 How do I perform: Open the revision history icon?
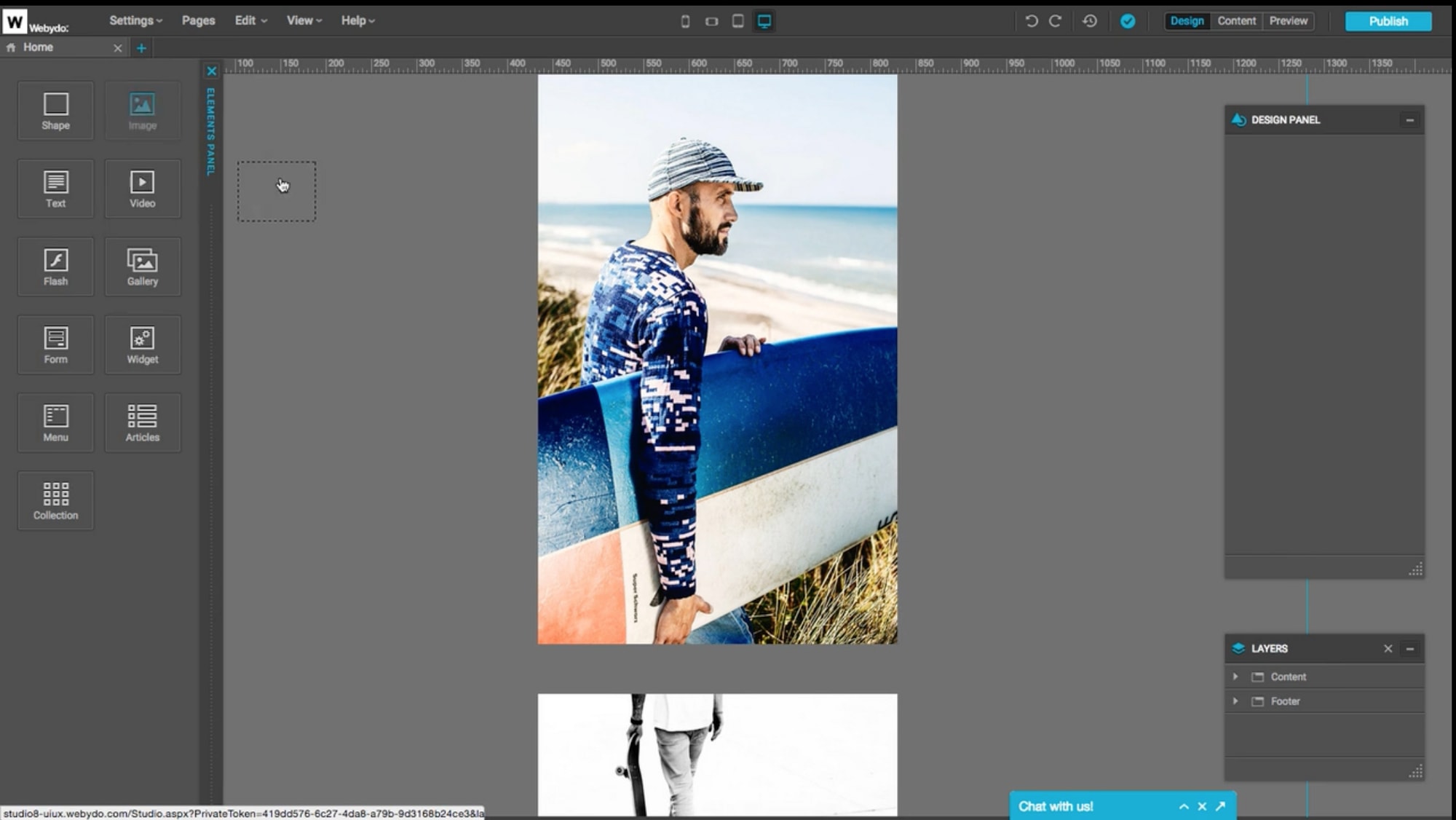(1090, 21)
